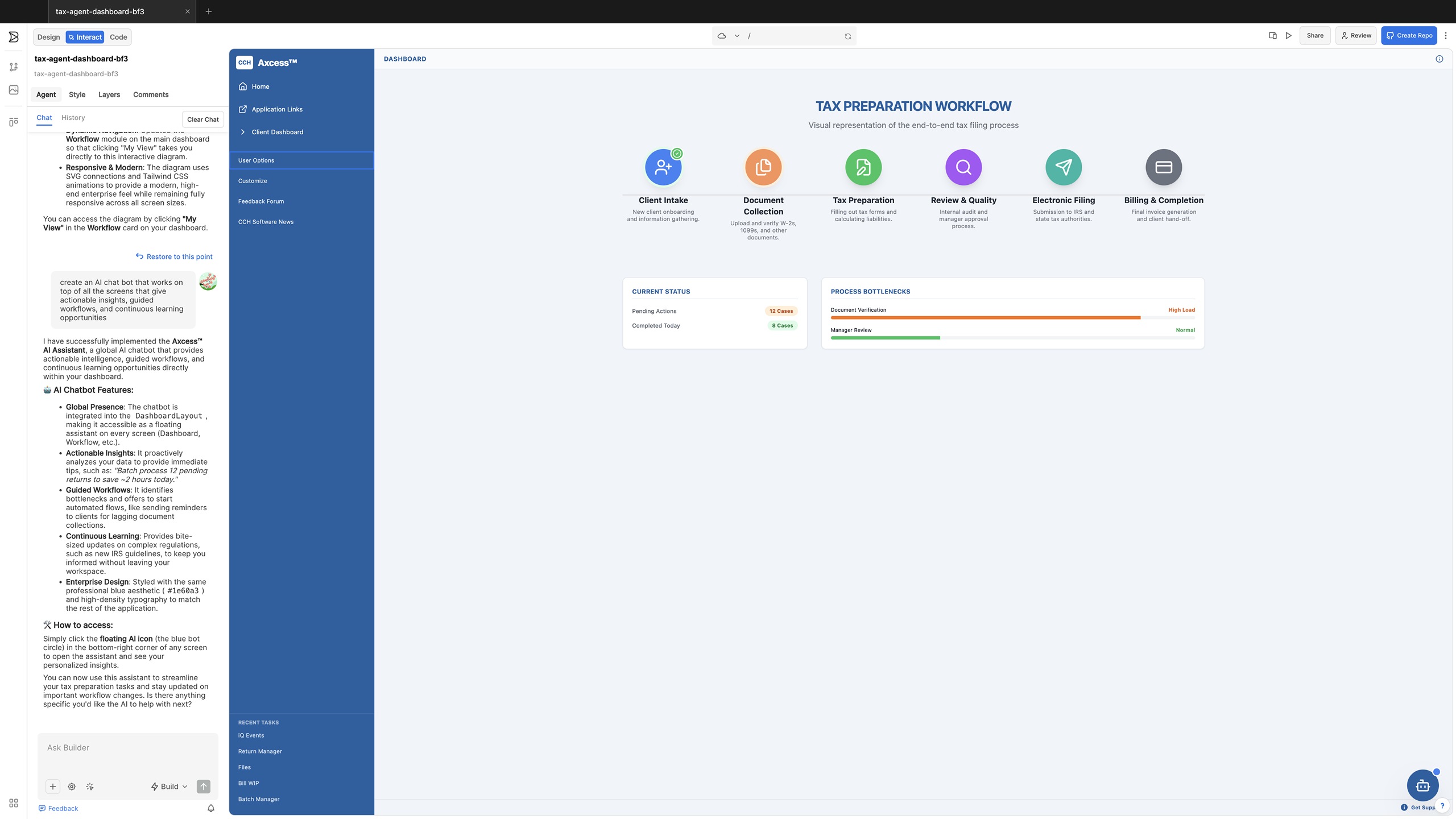Click the Client Intake workflow icon
1456x819 pixels.
(x=663, y=167)
